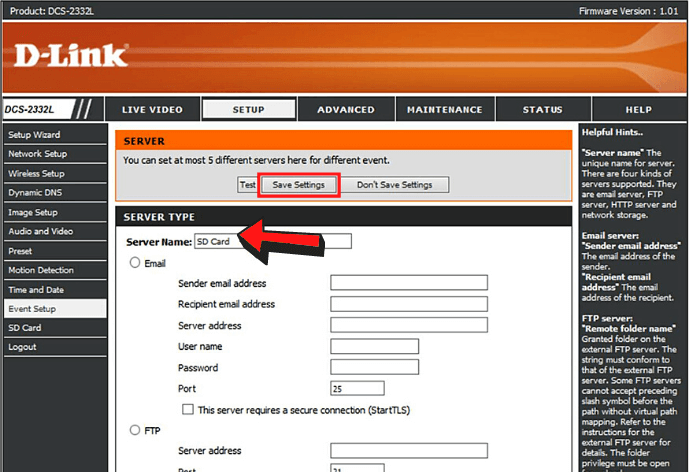
Task: Click the Sender email address field
Action: (x=409, y=283)
